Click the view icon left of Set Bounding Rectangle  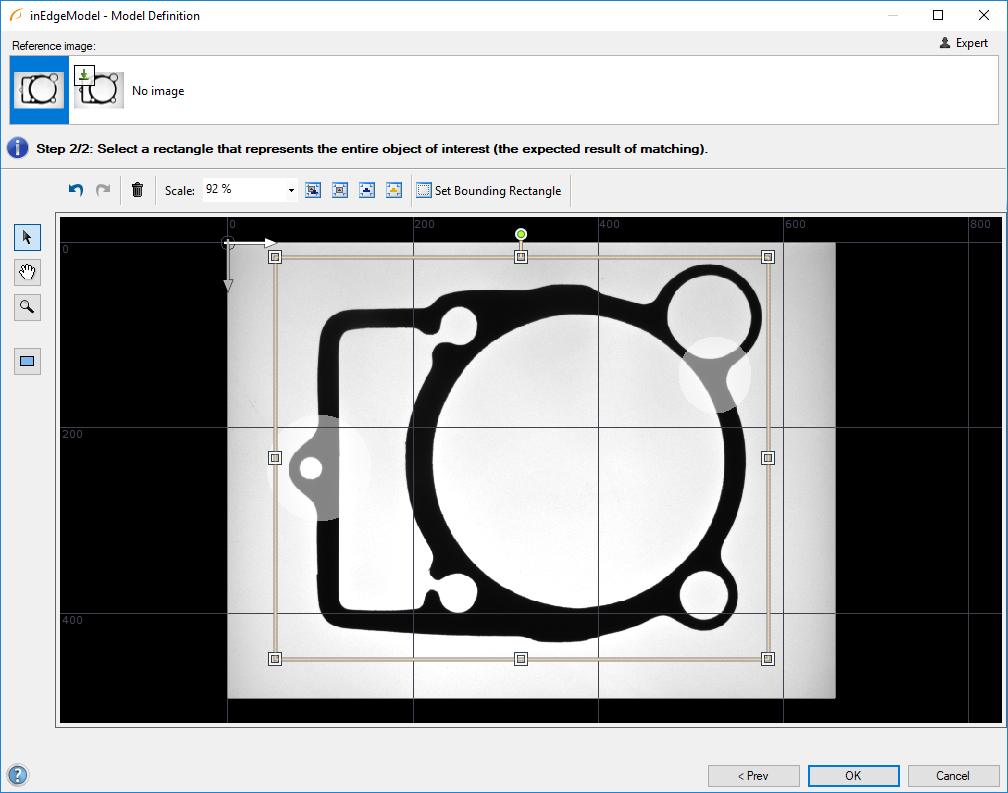(x=394, y=190)
